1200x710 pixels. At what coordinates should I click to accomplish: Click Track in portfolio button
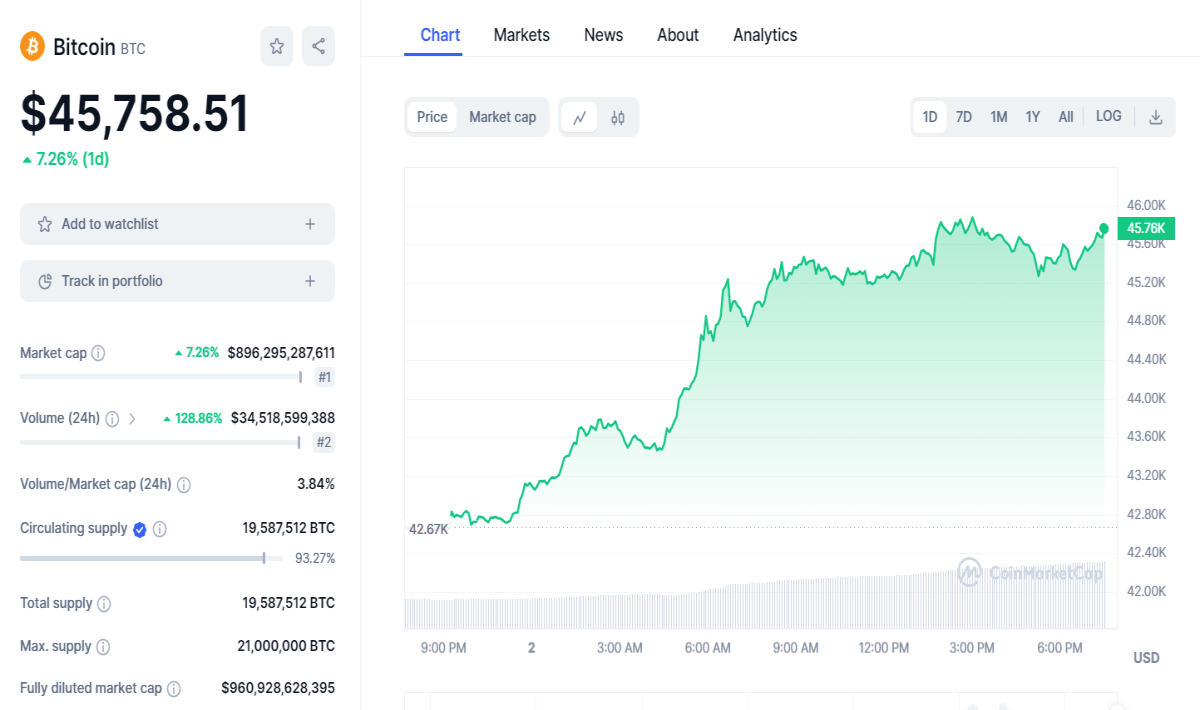pos(177,281)
